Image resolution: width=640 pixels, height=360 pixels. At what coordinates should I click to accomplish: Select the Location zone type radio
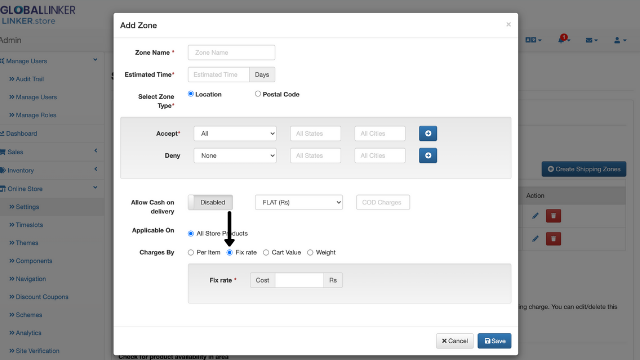191,94
